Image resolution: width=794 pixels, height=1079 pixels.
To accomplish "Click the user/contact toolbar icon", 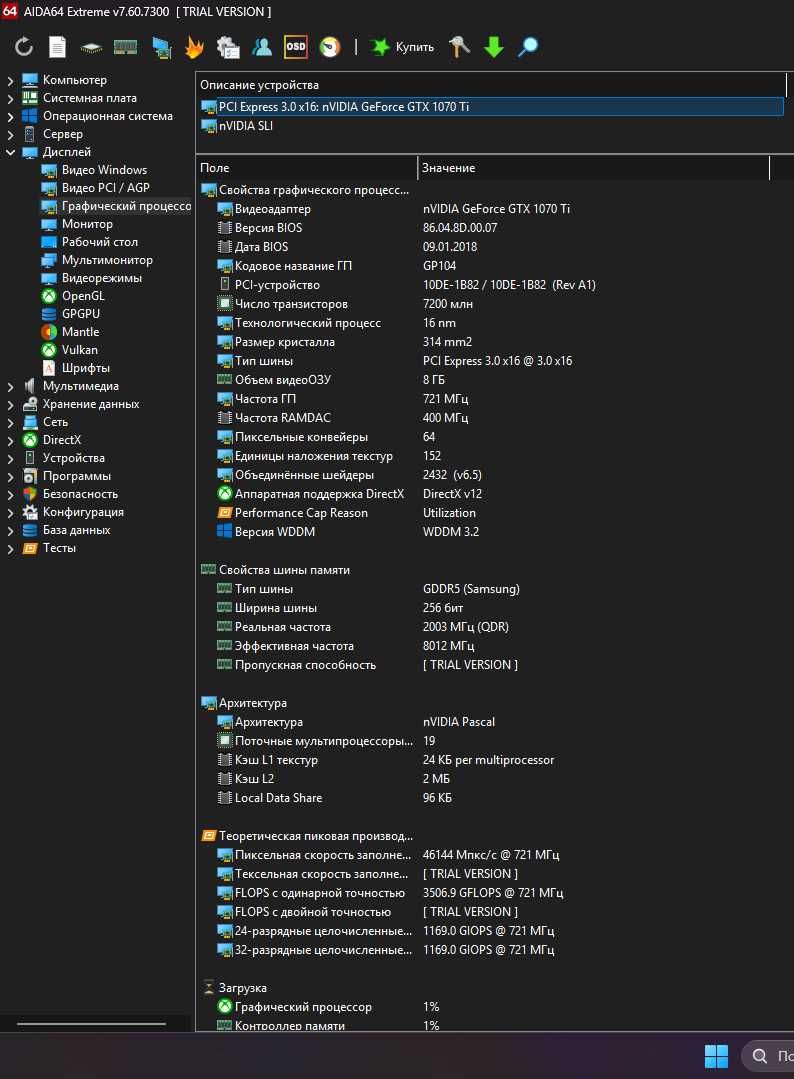I will [262, 47].
